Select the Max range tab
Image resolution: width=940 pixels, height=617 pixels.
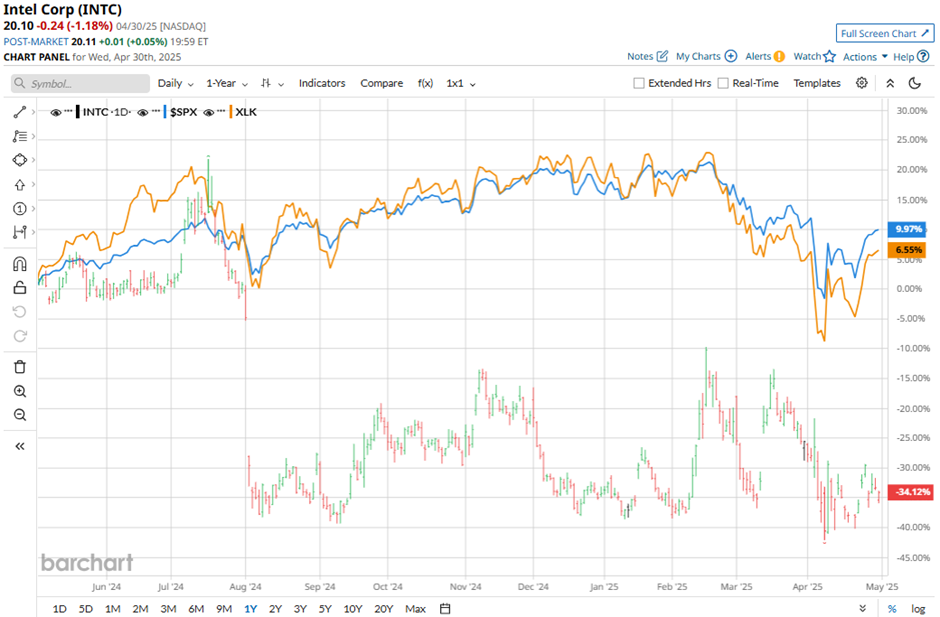click(x=415, y=609)
